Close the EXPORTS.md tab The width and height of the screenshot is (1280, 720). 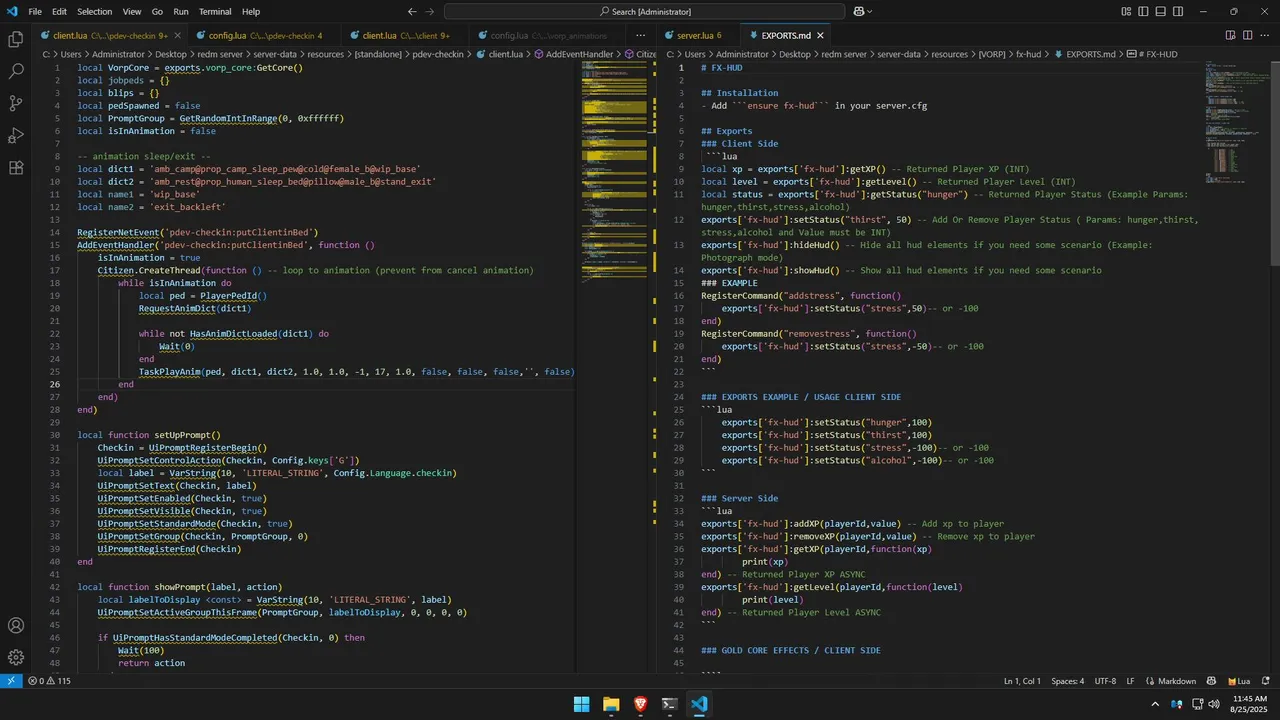[820, 35]
